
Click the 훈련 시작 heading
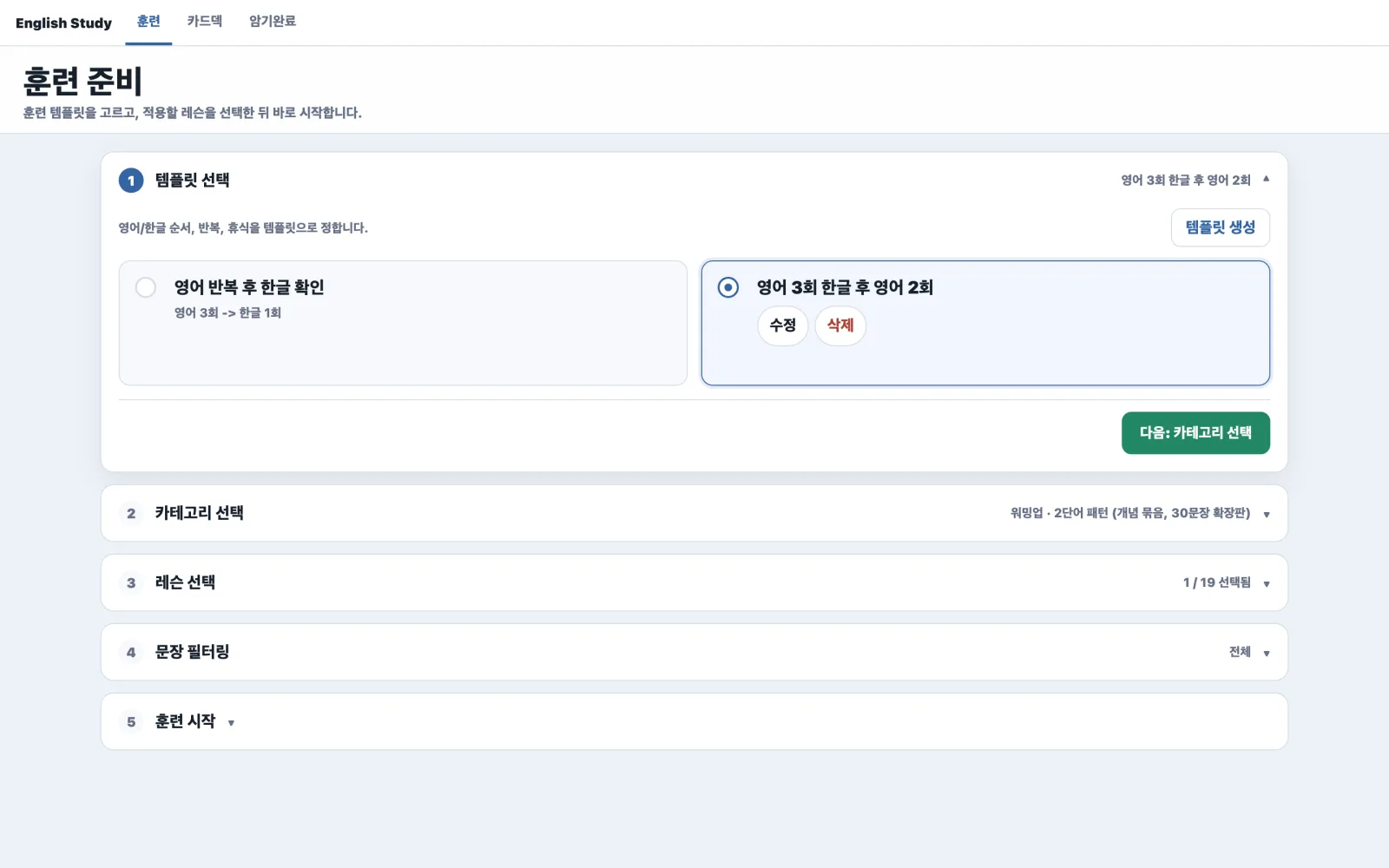(185, 721)
